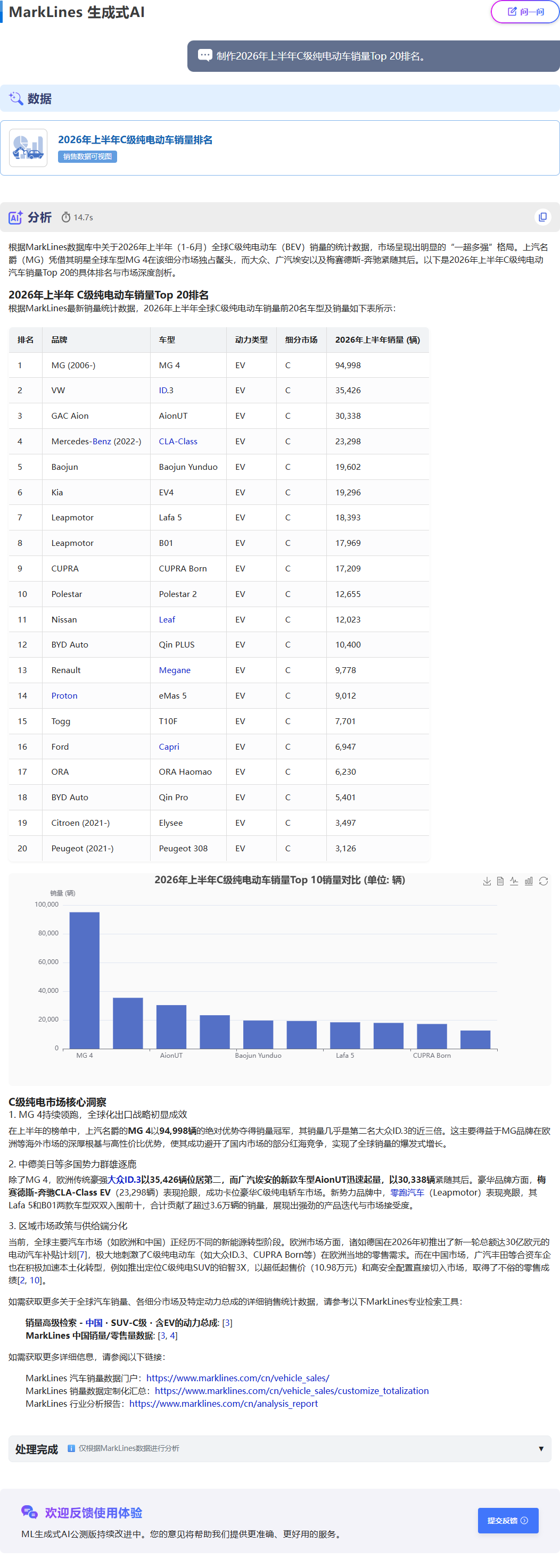Click the 中国 link in 销量高级检索
Viewport: 560px width, 1568px height.
pos(94,1323)
